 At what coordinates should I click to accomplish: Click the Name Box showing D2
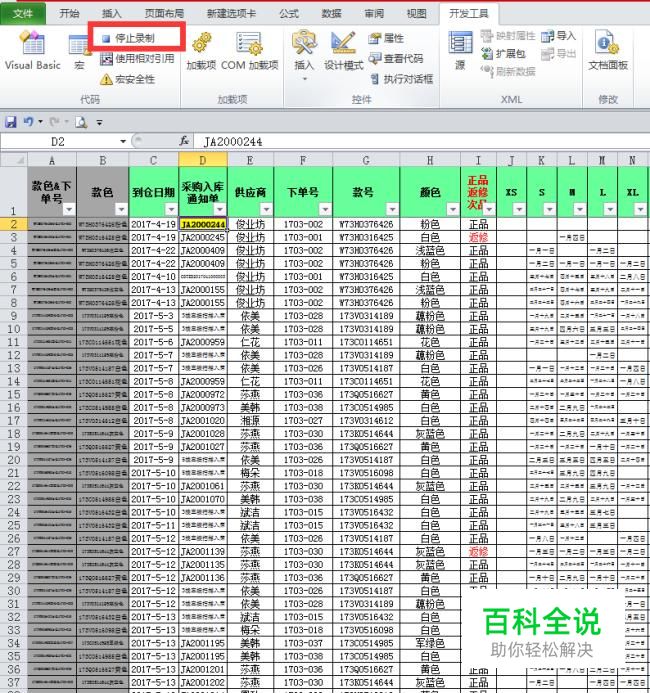click(x=60, y=142)
